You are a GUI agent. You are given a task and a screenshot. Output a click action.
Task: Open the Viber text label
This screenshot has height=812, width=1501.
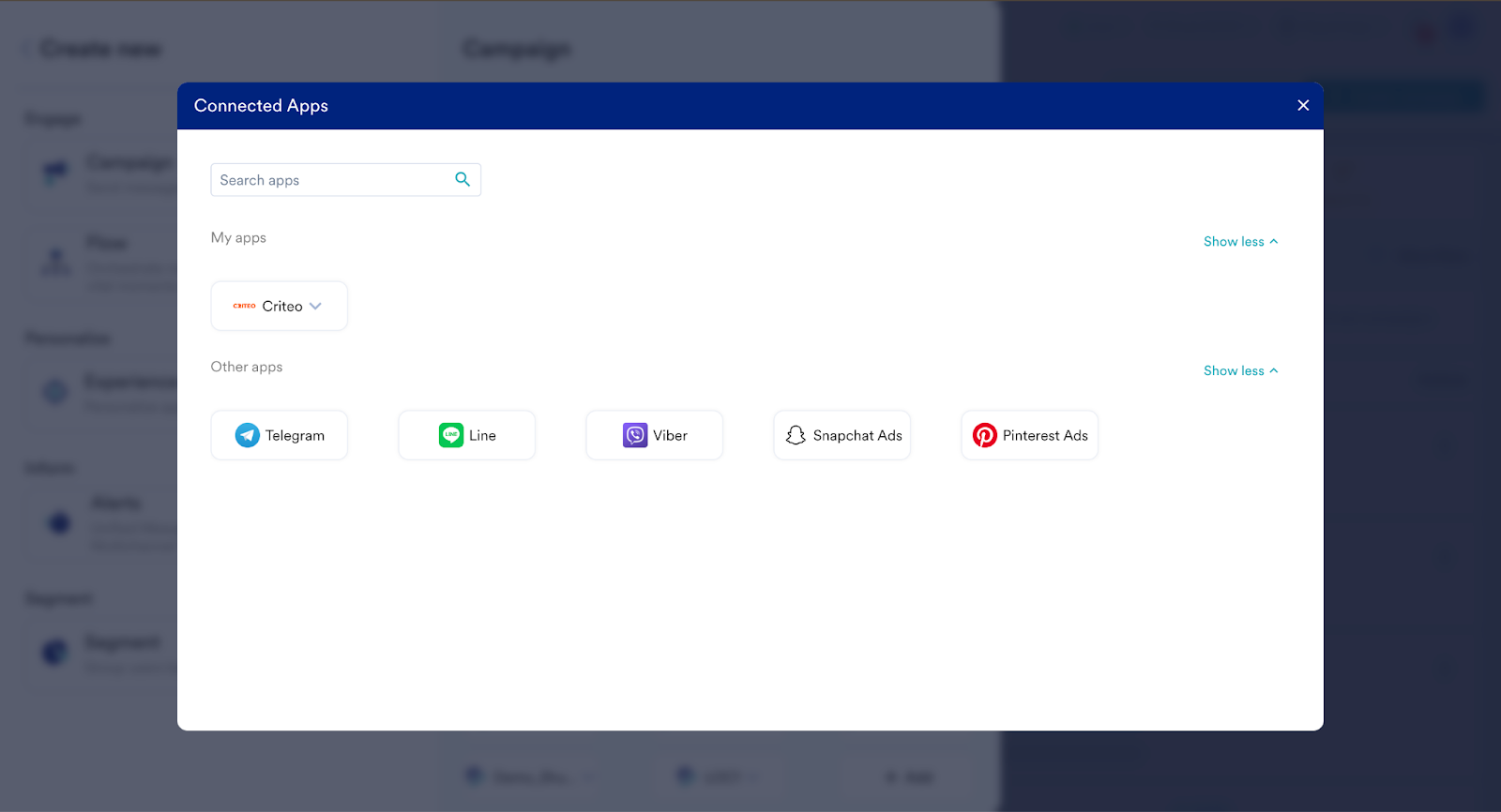pos(670,436)
